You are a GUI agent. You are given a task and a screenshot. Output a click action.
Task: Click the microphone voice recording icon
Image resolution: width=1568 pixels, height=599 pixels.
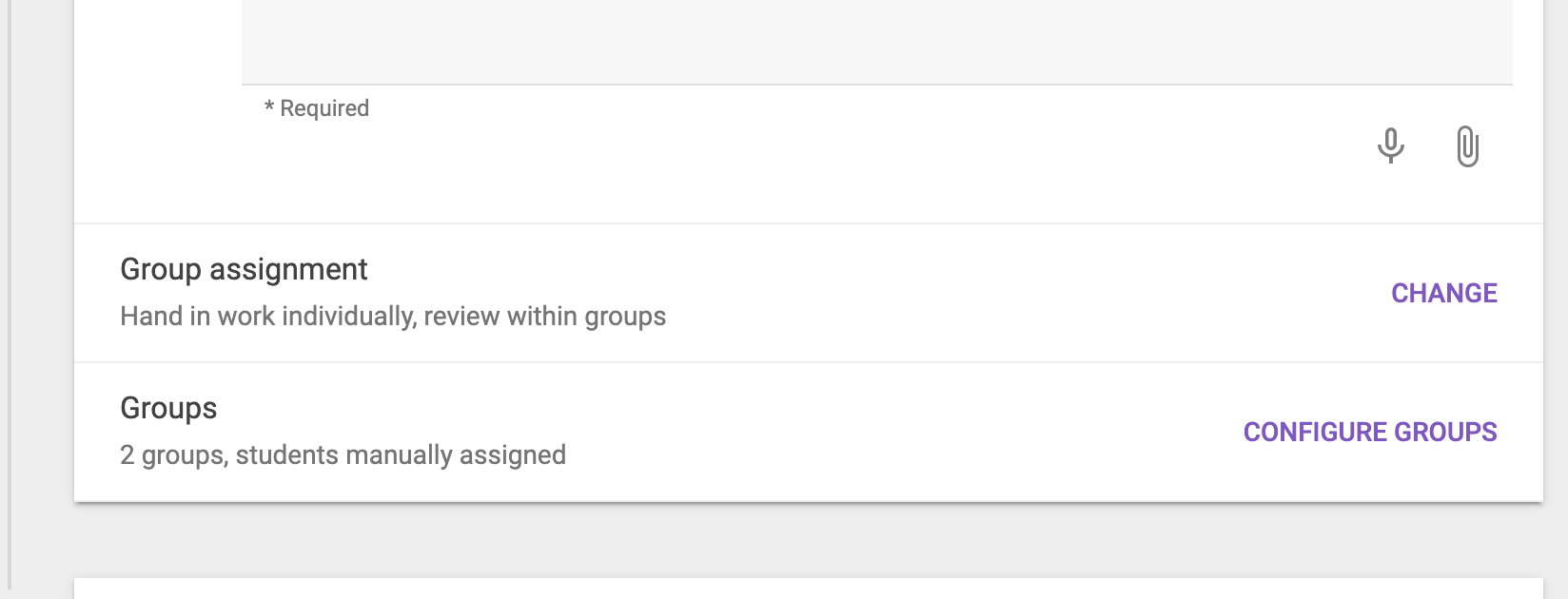coord(1390,146)
